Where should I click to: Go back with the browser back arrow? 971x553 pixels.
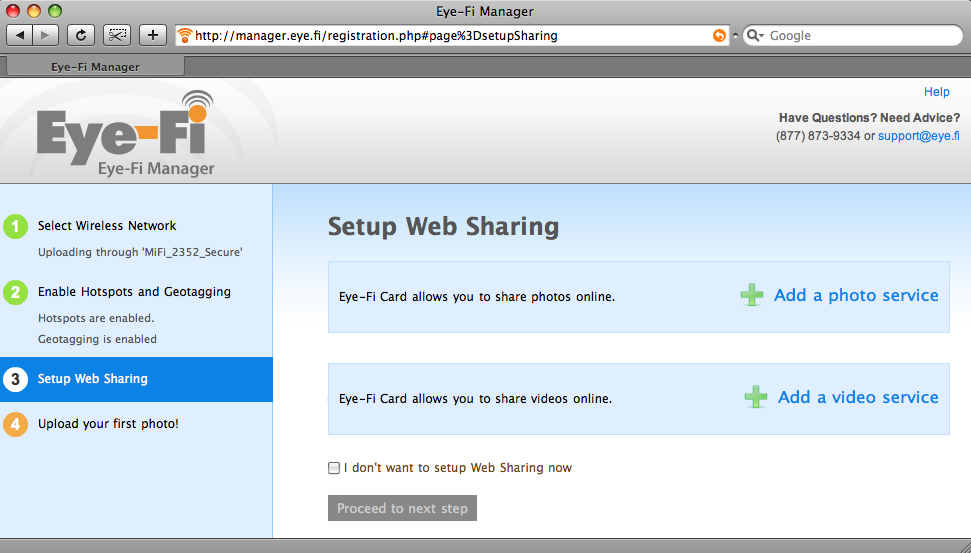point(20,35)
